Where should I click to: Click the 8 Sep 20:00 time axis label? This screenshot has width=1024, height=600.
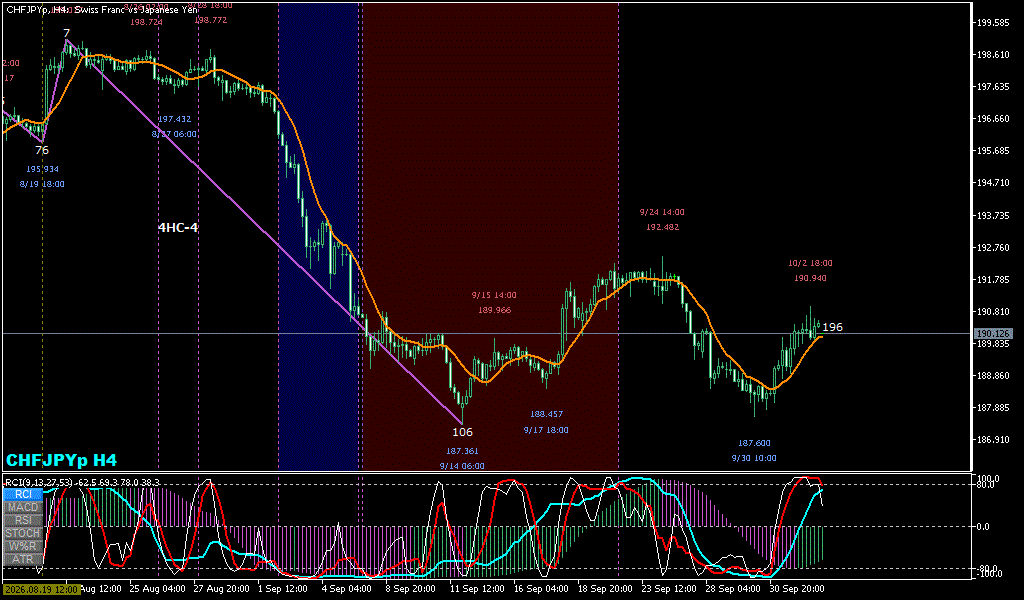pyautogui.click(x=411, y=589)
